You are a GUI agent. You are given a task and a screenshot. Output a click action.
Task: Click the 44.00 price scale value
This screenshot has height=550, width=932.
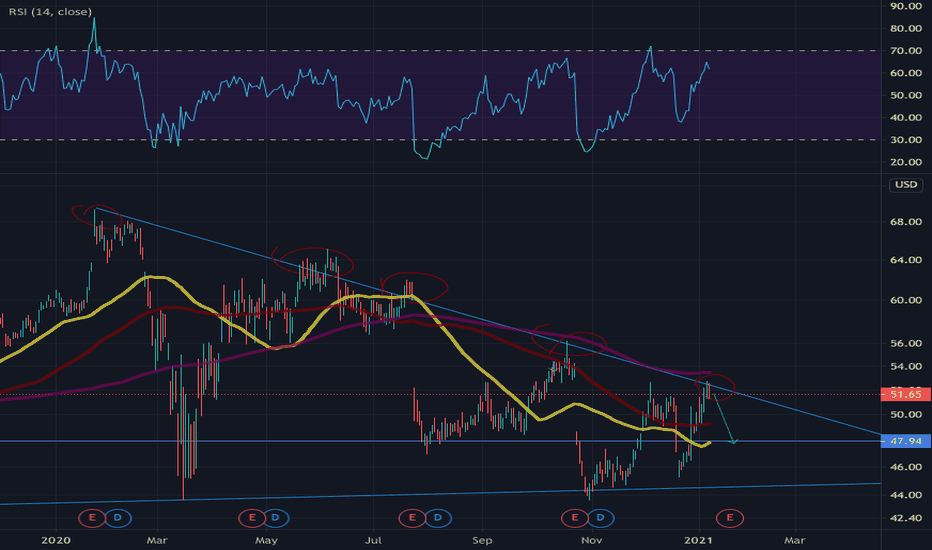(906, 495)
